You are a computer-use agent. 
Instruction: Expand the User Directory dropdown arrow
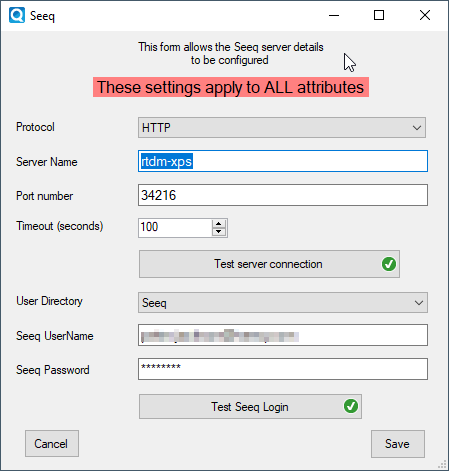pyautogui.click(x=419, y=303)
